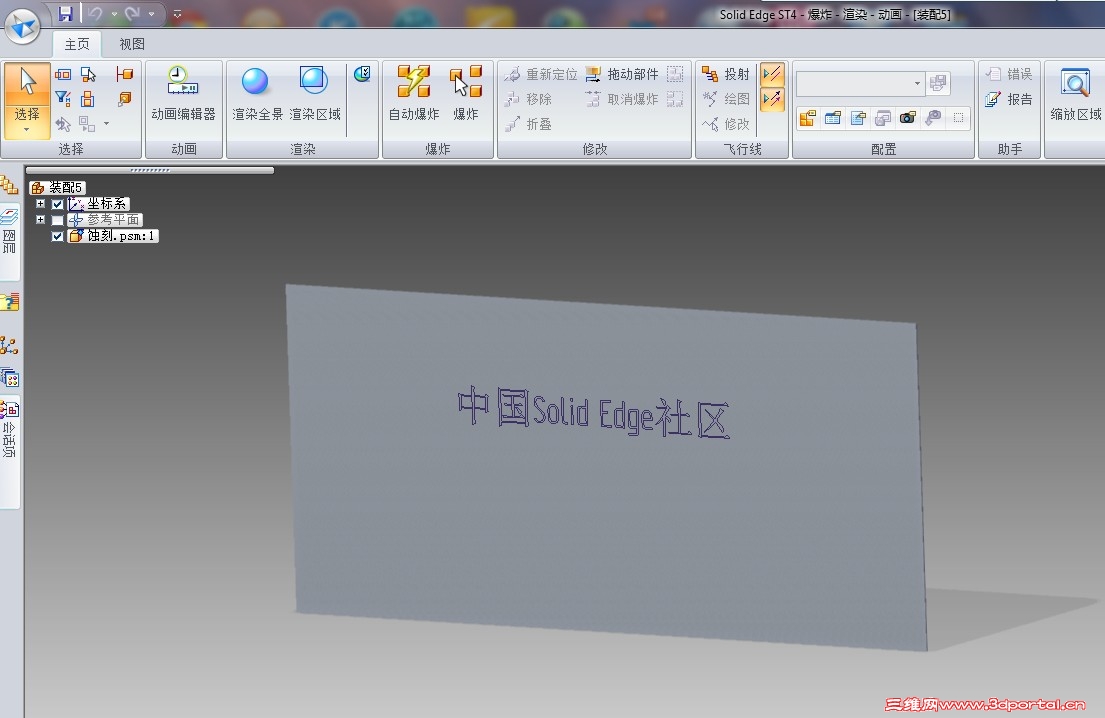This screenshot has width=1105, height=718.
Task: Click the second 配置 table icon
Action: click(833, 118)
